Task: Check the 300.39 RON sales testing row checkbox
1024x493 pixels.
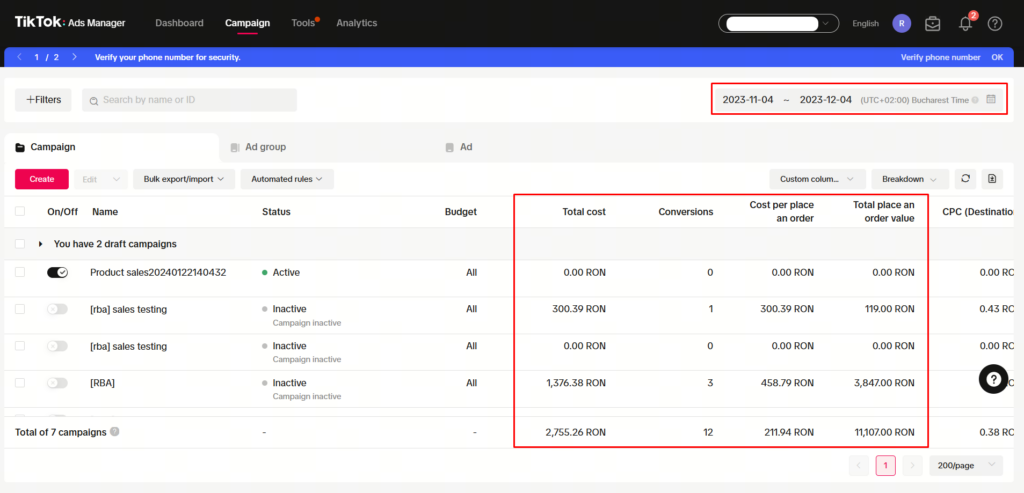Action: pos(20,309)
